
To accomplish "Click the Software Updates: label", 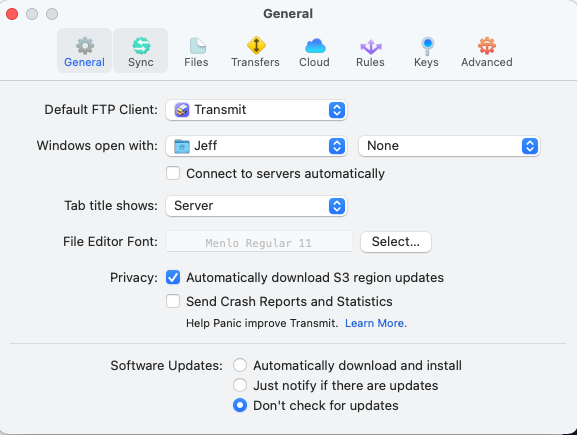I will pyautogui.click(x=166, y=365).
